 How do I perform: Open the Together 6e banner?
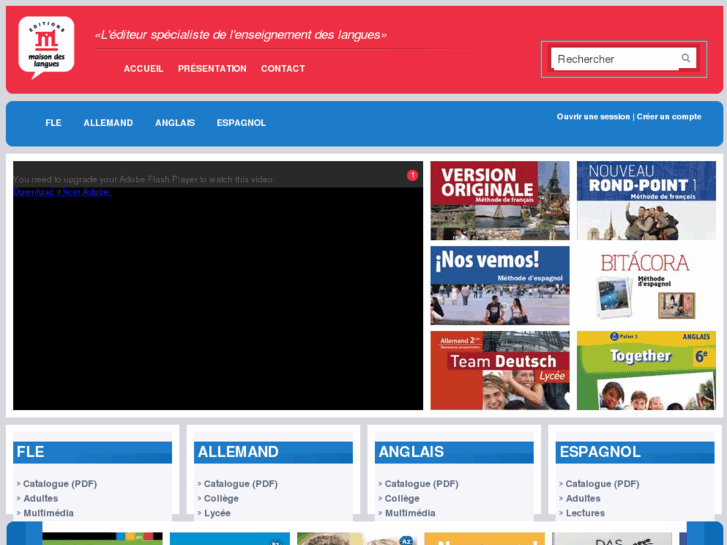pyautogui.click(x=646, y=370)
